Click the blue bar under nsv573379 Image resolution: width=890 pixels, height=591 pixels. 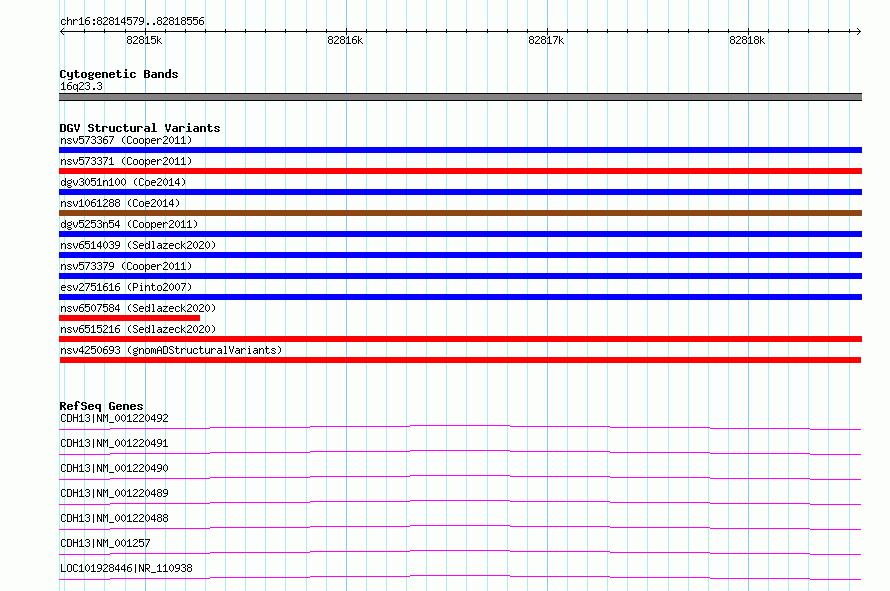(x=460, y=276)
